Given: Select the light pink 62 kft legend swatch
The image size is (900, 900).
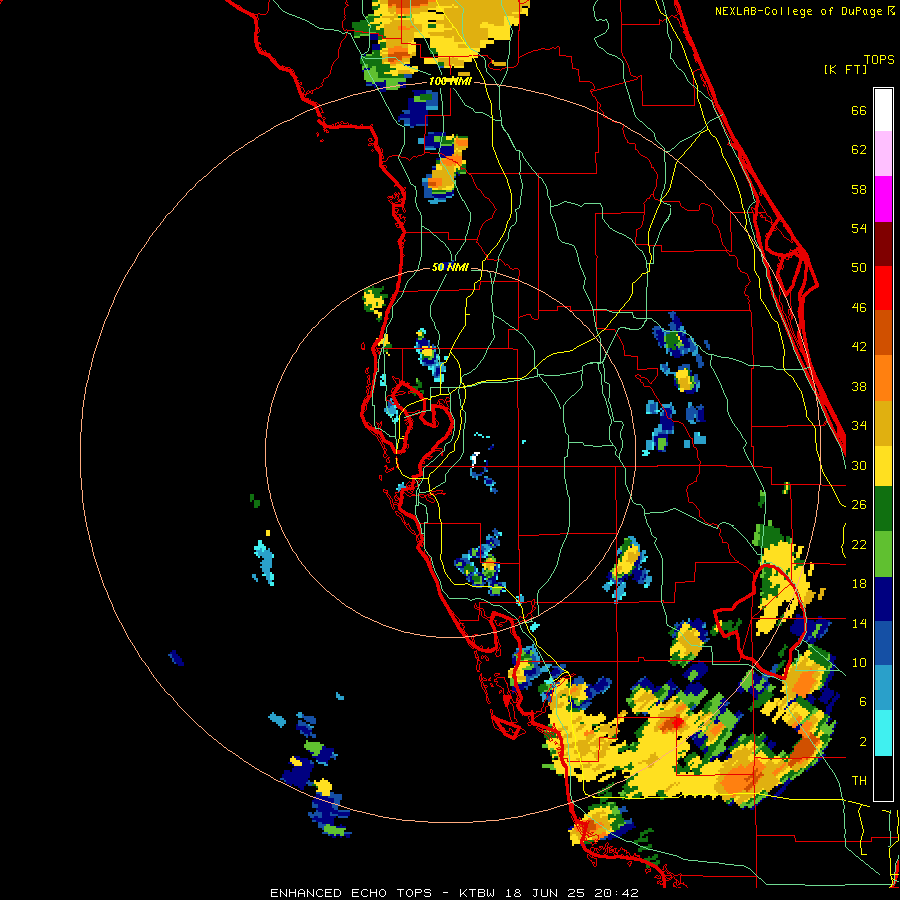Looking at the screenshot, I should tap(883, 154).
